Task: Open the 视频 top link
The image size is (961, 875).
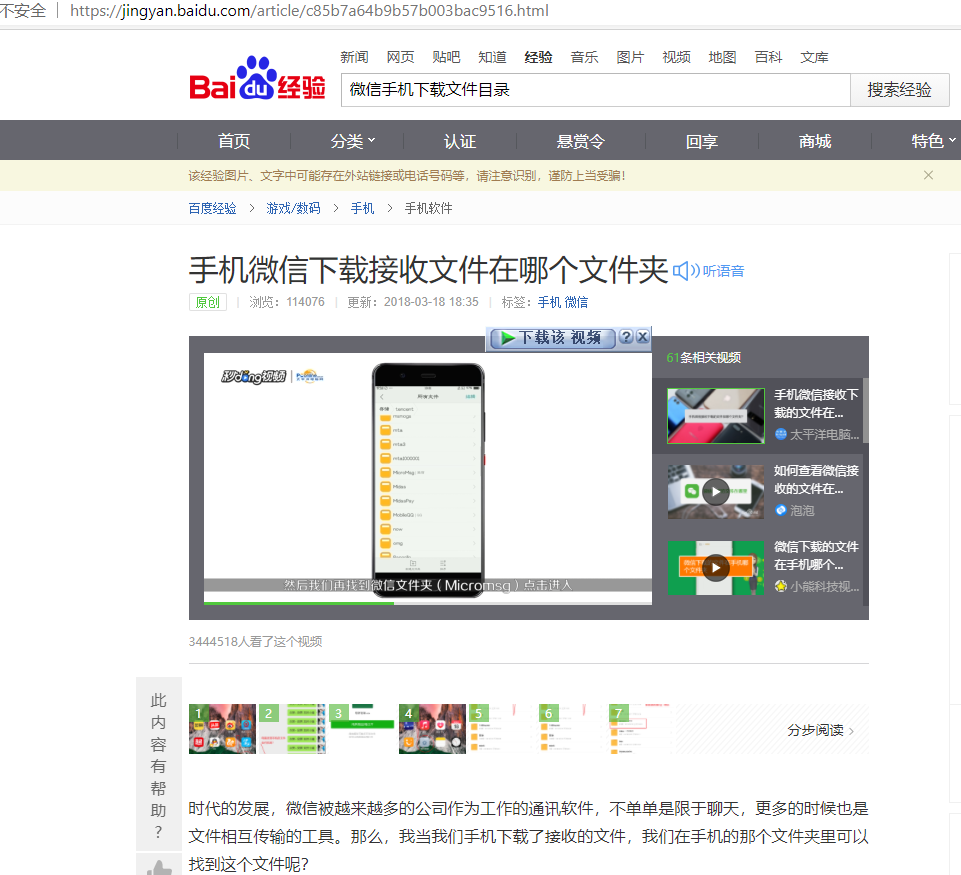Action: pyautogui.click(x=676, y=57)
